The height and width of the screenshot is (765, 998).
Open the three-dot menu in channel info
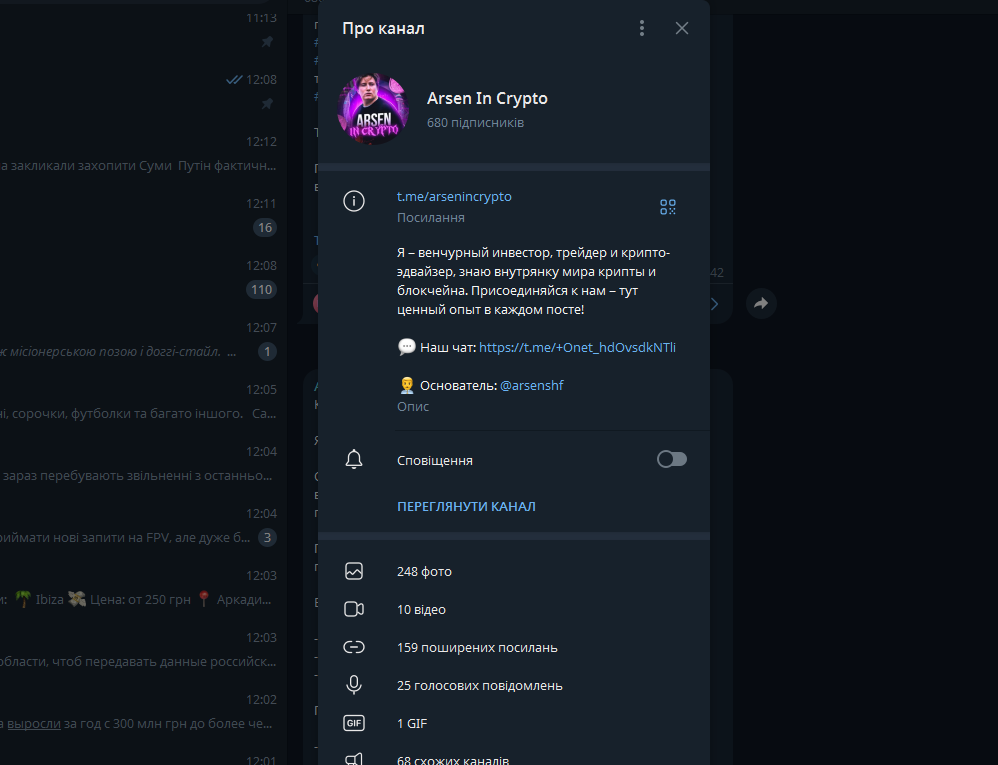[642, 28]
